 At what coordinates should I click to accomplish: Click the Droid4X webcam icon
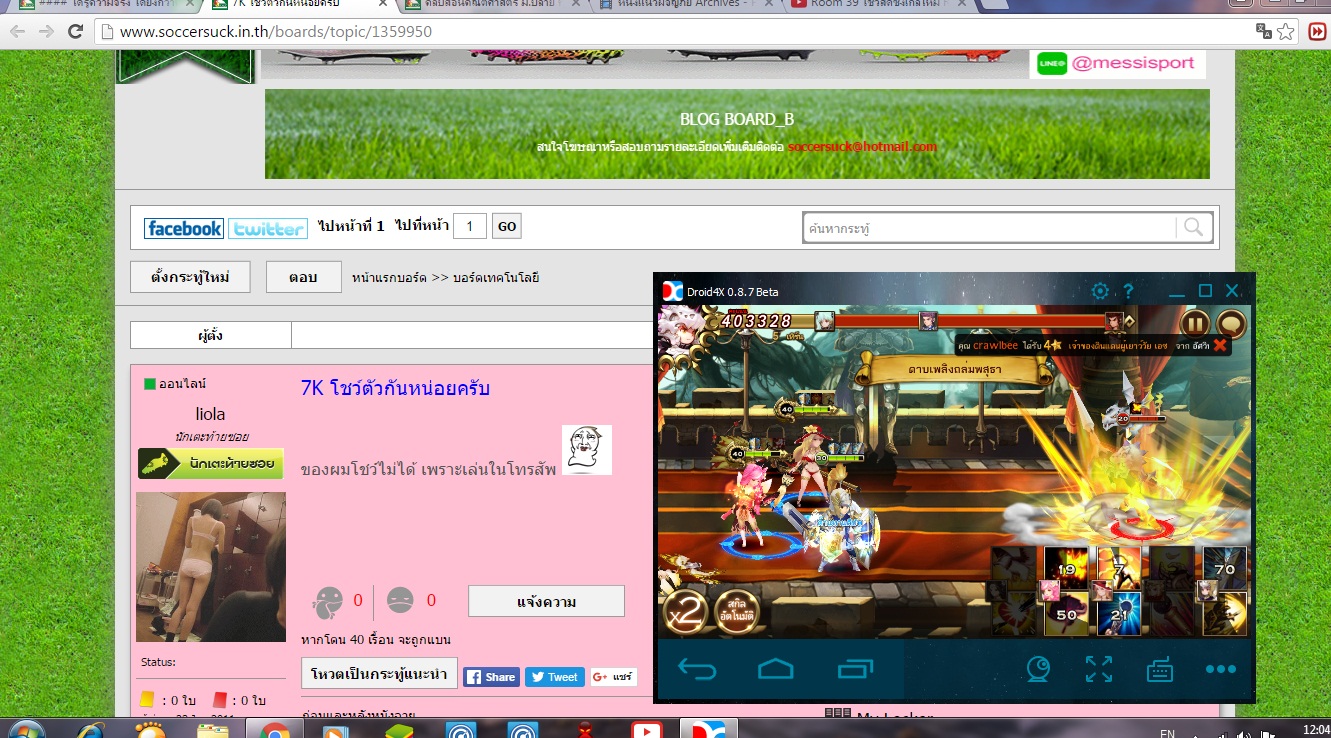coord(1039,670)
